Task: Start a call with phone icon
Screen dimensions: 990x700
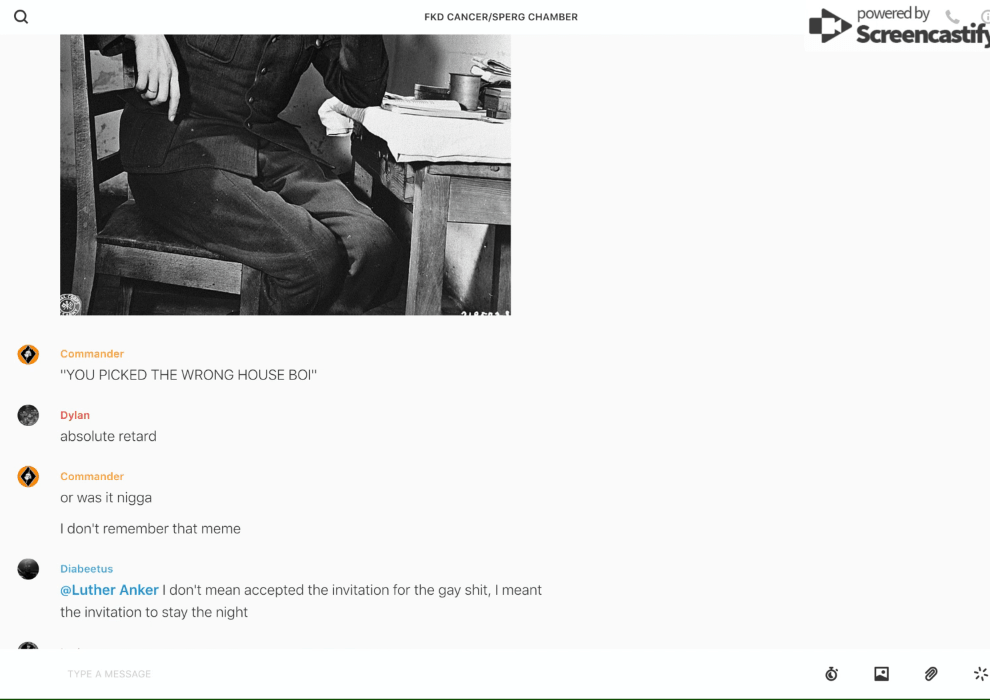Action: (x=952, y=16)
